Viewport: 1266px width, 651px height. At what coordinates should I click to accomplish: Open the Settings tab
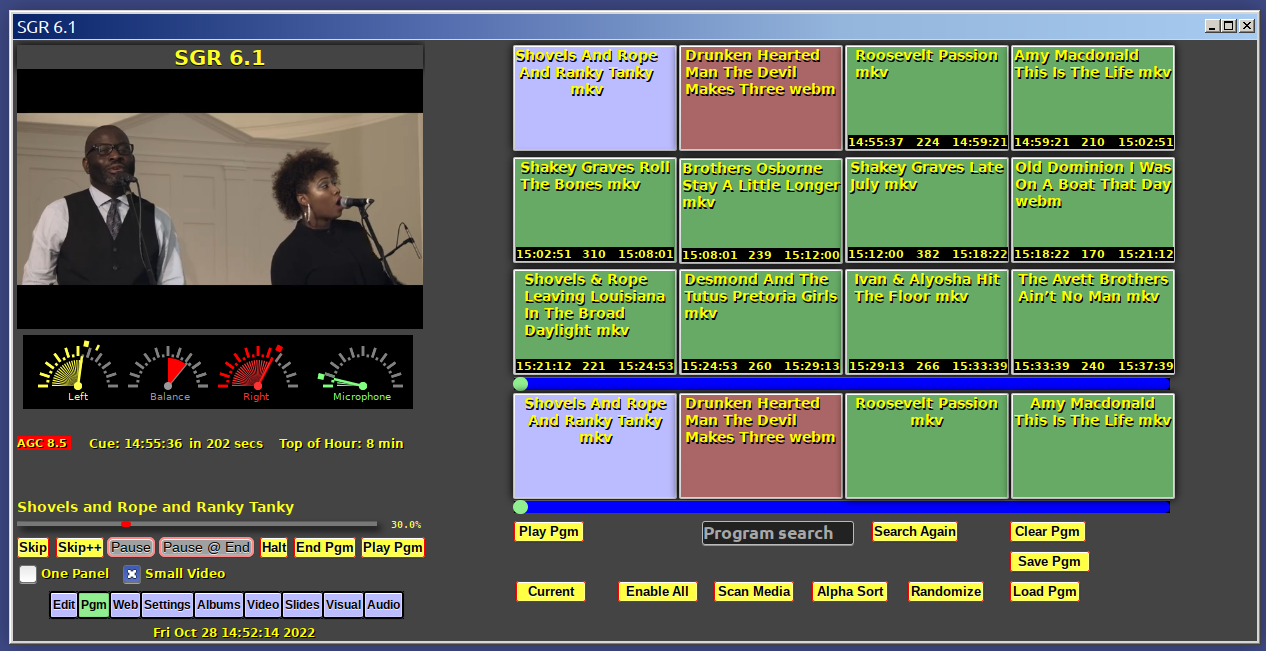pos(167,605)
